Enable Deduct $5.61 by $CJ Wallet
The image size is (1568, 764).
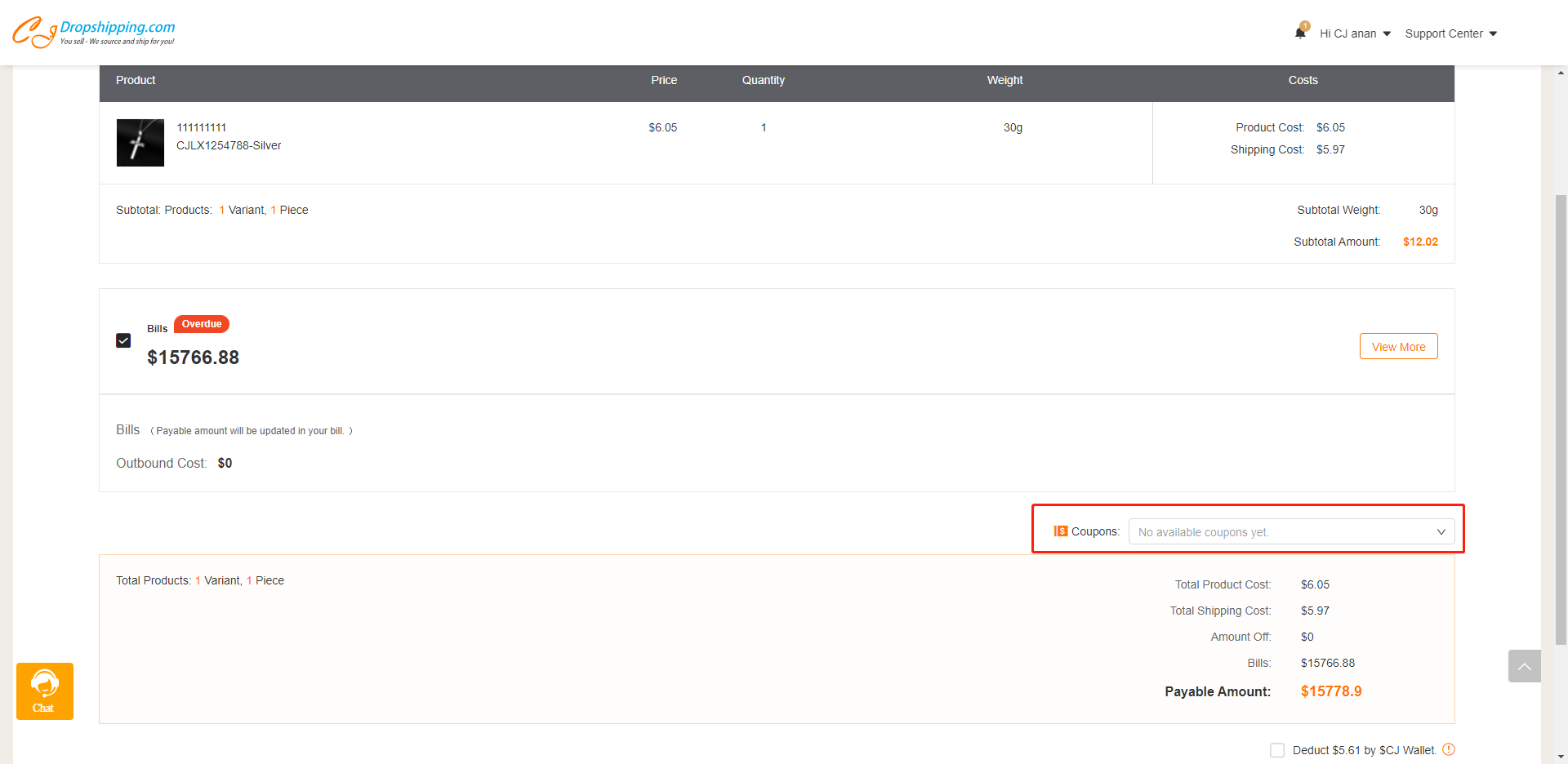point(1277,750)
